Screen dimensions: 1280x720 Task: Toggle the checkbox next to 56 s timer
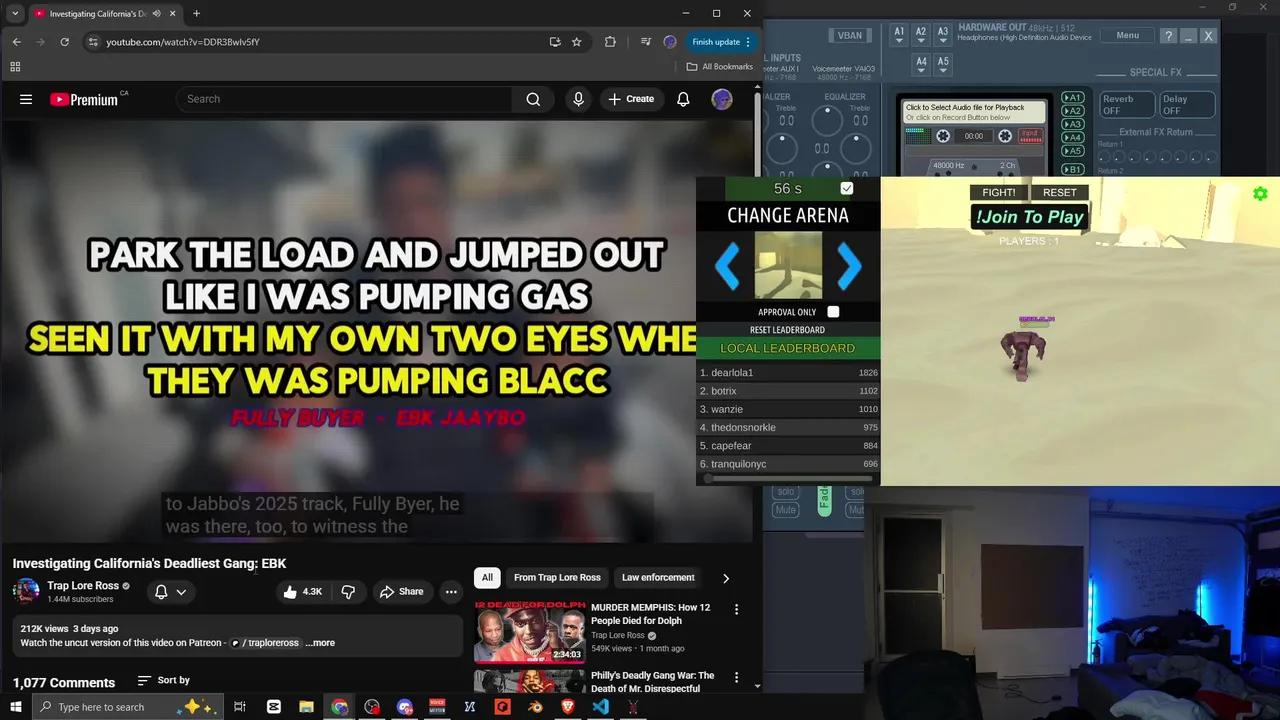847,188
